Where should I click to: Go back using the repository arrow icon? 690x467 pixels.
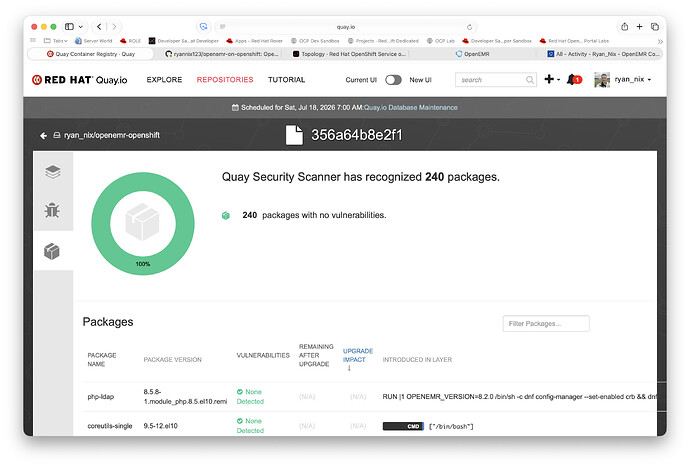point(43,136)
